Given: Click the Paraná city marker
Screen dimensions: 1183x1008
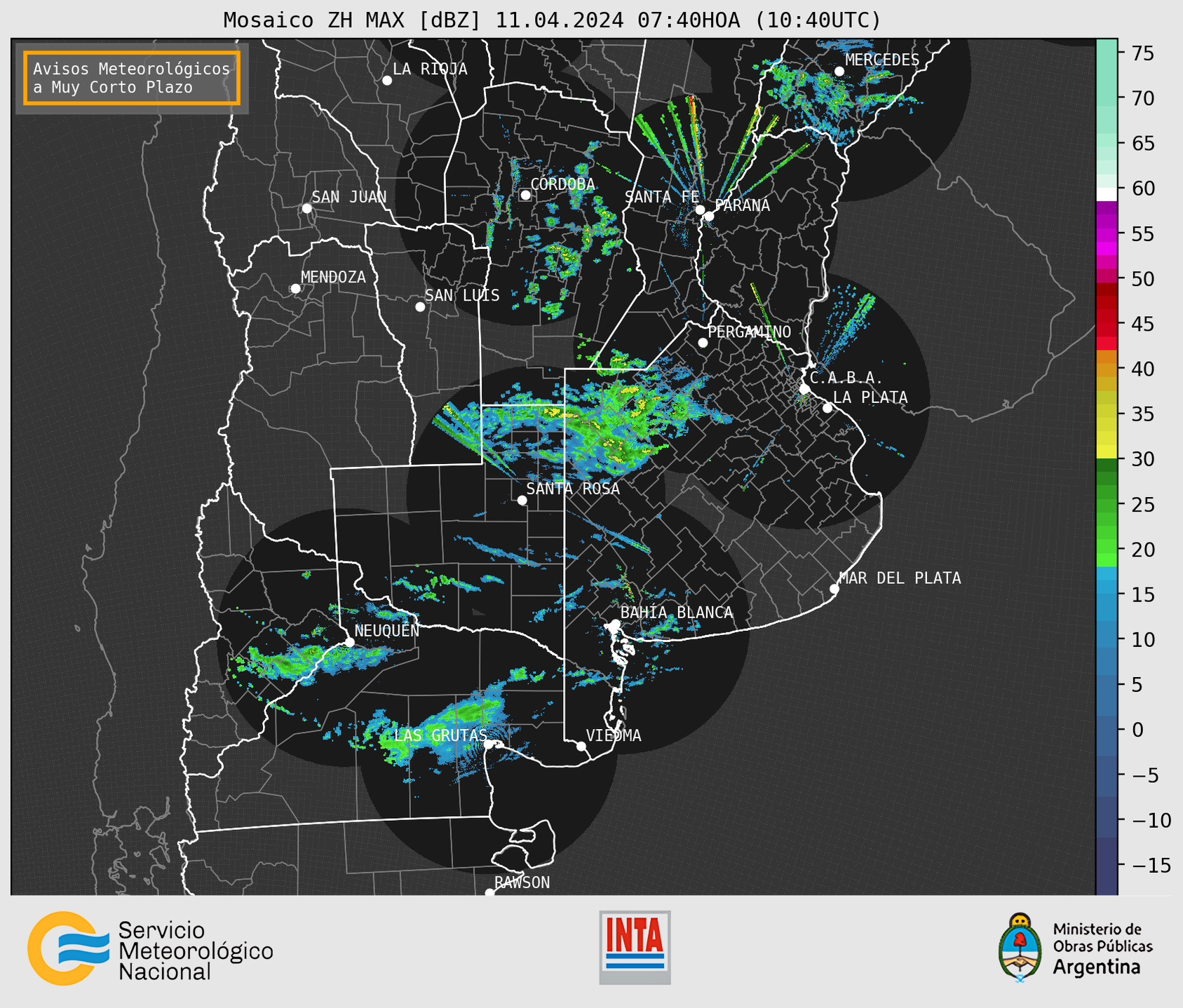Looking at the screenshot, I should point(710,216).
